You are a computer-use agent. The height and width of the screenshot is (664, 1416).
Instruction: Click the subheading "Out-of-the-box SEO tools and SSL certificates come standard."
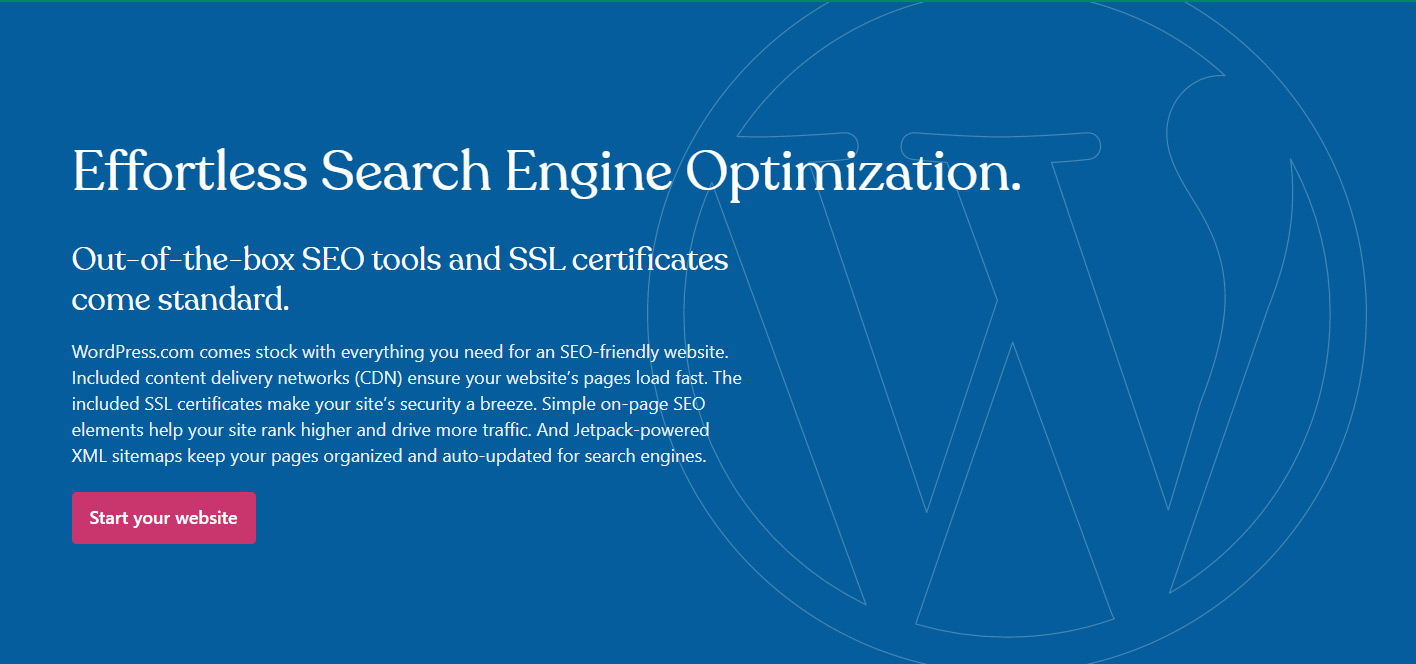[x=400, y=279]
